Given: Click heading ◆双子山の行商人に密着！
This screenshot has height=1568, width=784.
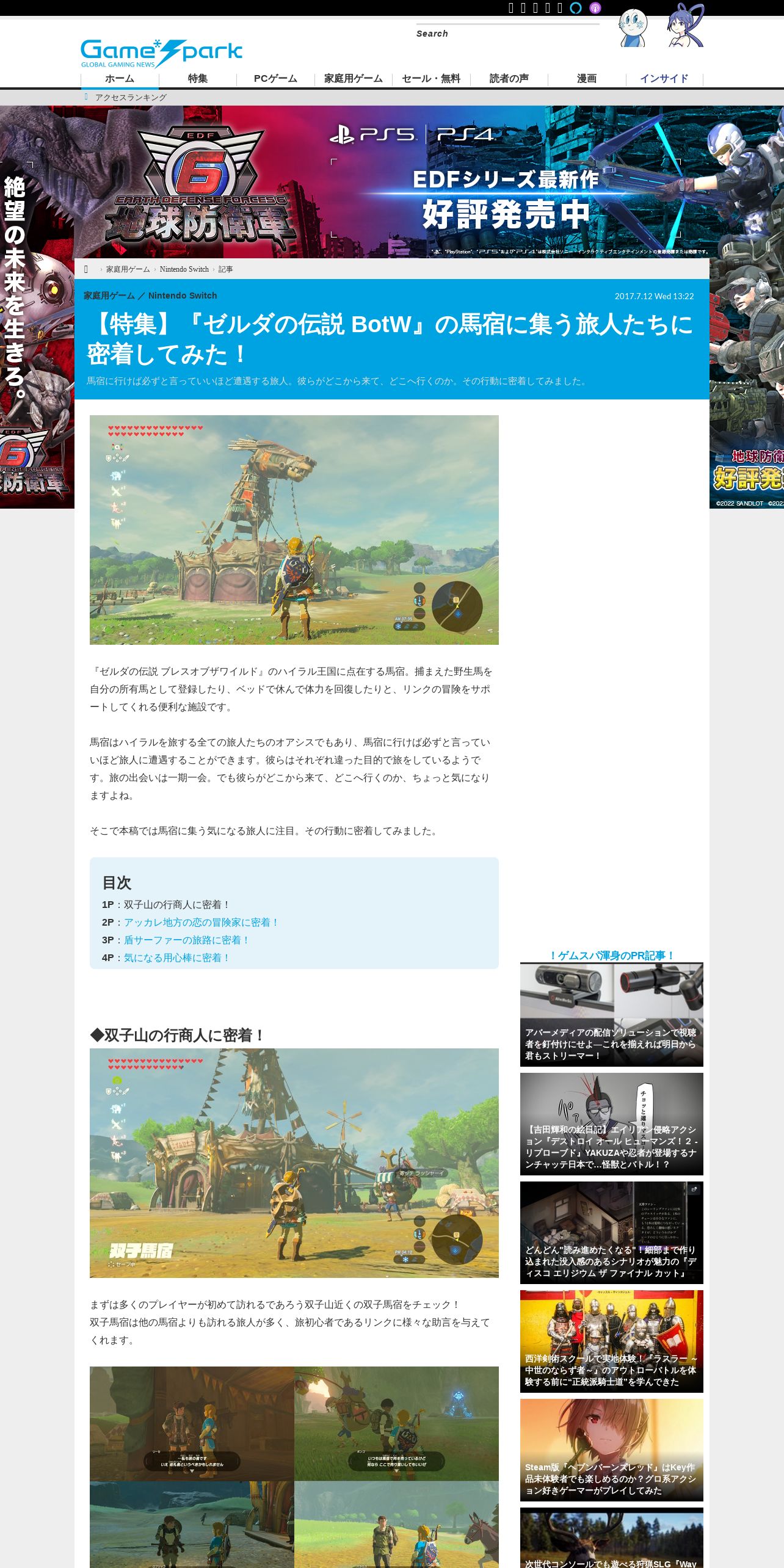Looking at the screenshot, I should [x=177, y=1035].
